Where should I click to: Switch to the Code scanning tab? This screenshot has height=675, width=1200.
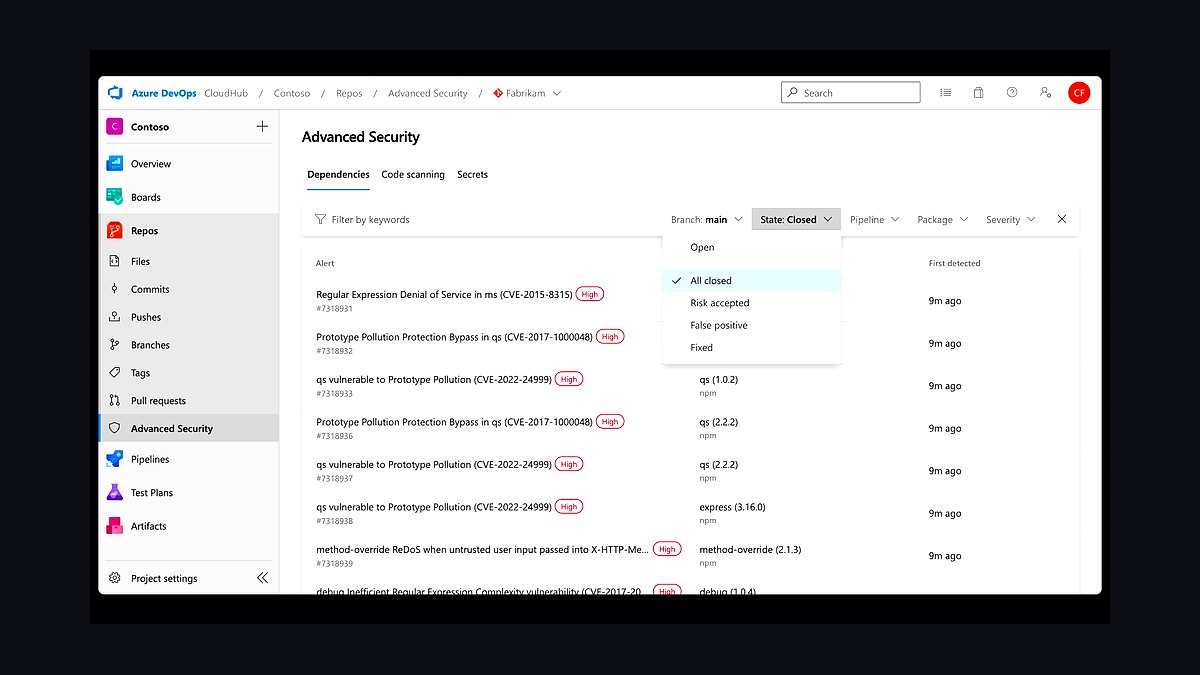pos(413,174)
